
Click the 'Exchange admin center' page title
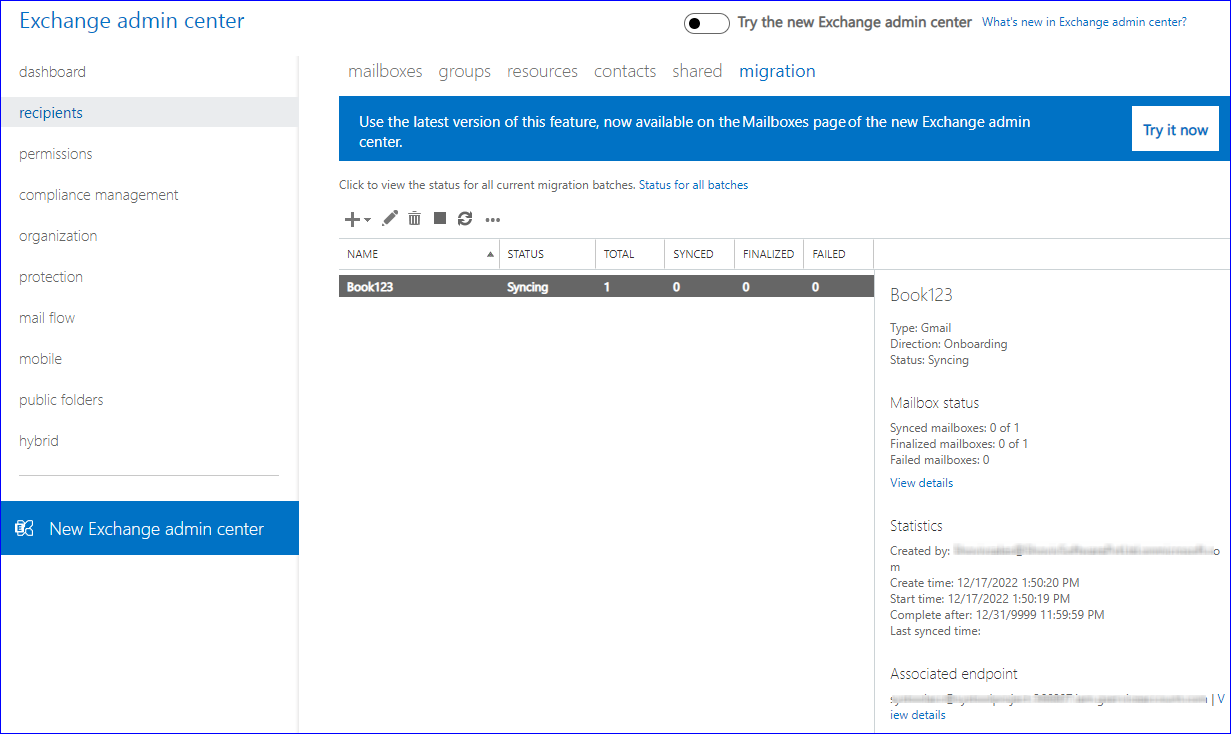[x=131, y=20]
